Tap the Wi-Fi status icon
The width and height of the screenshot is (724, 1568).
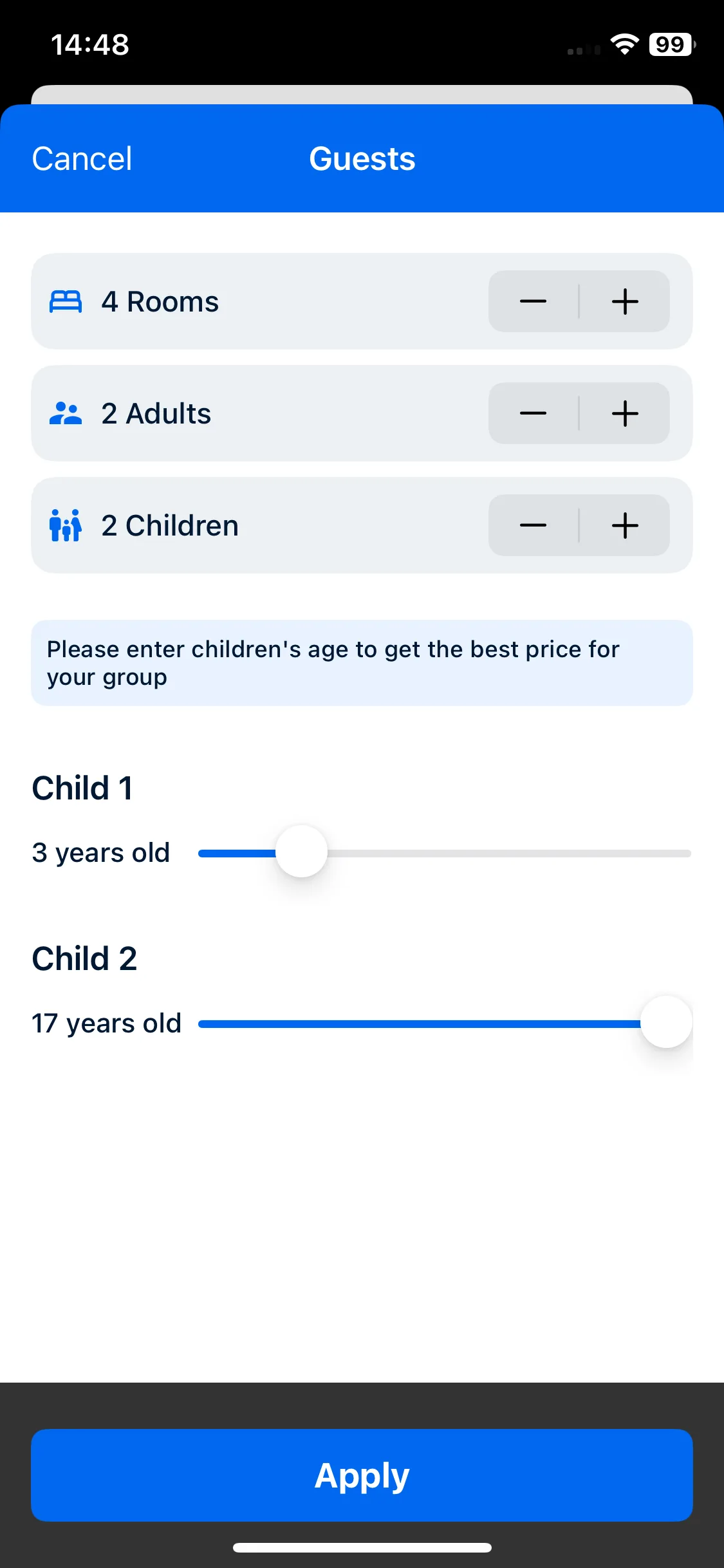click(624, 44)
